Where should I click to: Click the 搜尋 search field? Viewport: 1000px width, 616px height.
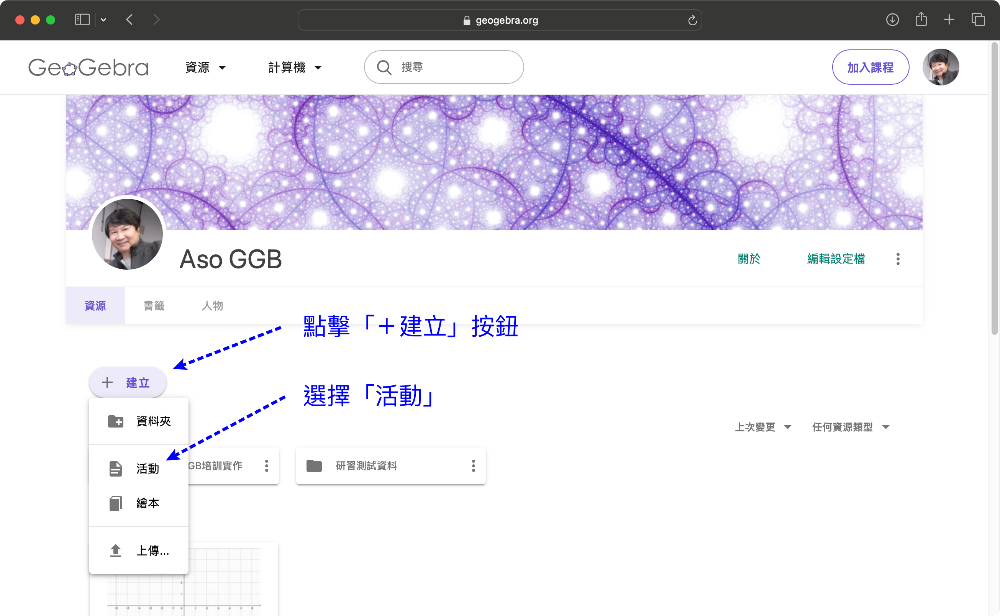[x=444, y=67]
